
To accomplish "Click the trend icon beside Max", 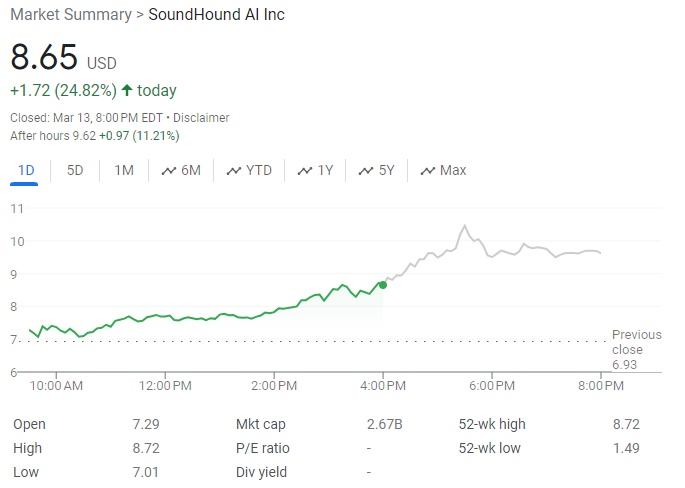I will coord(428,171).
